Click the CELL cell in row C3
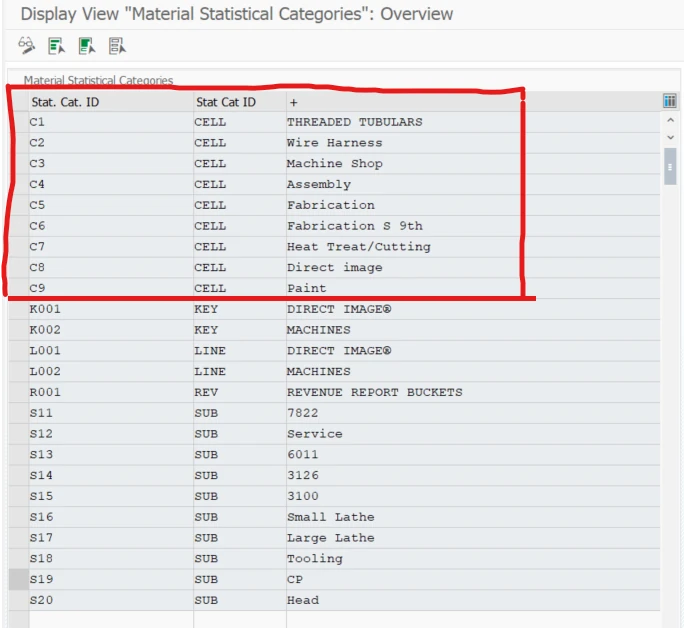Image resolution: width=684 pixels, height=628 pixels. (240, 164)
